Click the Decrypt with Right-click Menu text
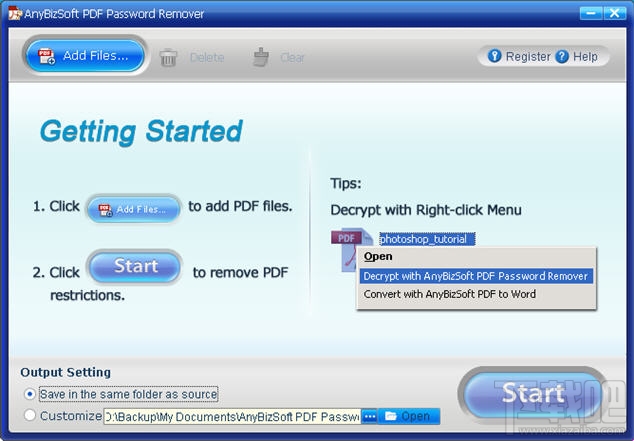Image resolution: width=634 pixels, height=441 pixels. tap(426, 210)
